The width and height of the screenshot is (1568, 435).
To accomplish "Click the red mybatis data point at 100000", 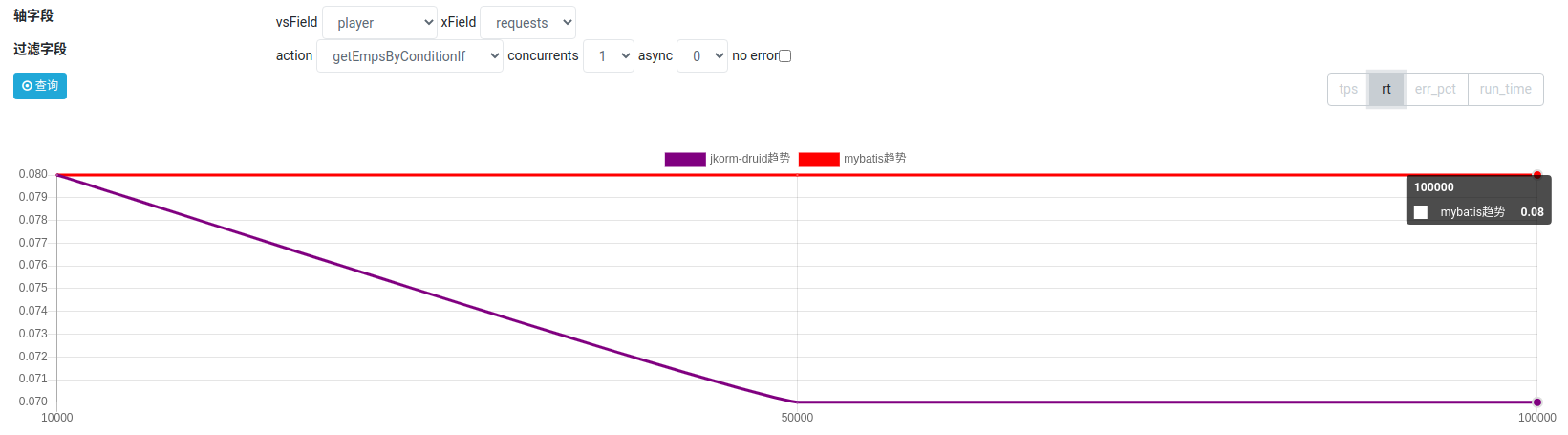I will [x=1537, y=175].
